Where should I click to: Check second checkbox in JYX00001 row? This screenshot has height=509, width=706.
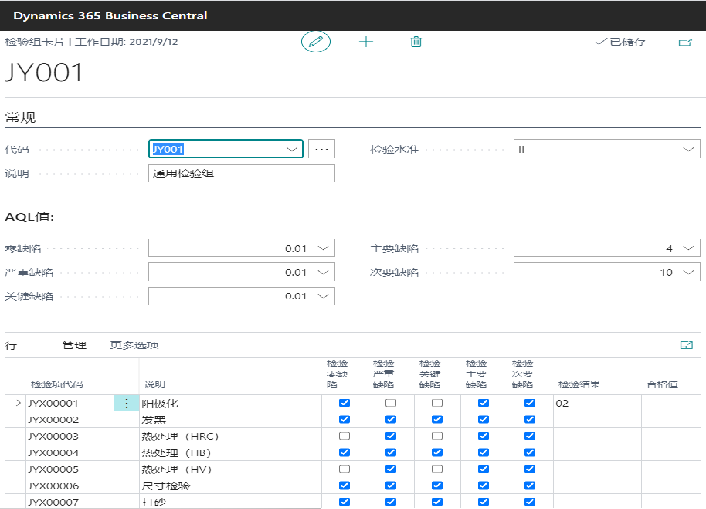point(390,403)
